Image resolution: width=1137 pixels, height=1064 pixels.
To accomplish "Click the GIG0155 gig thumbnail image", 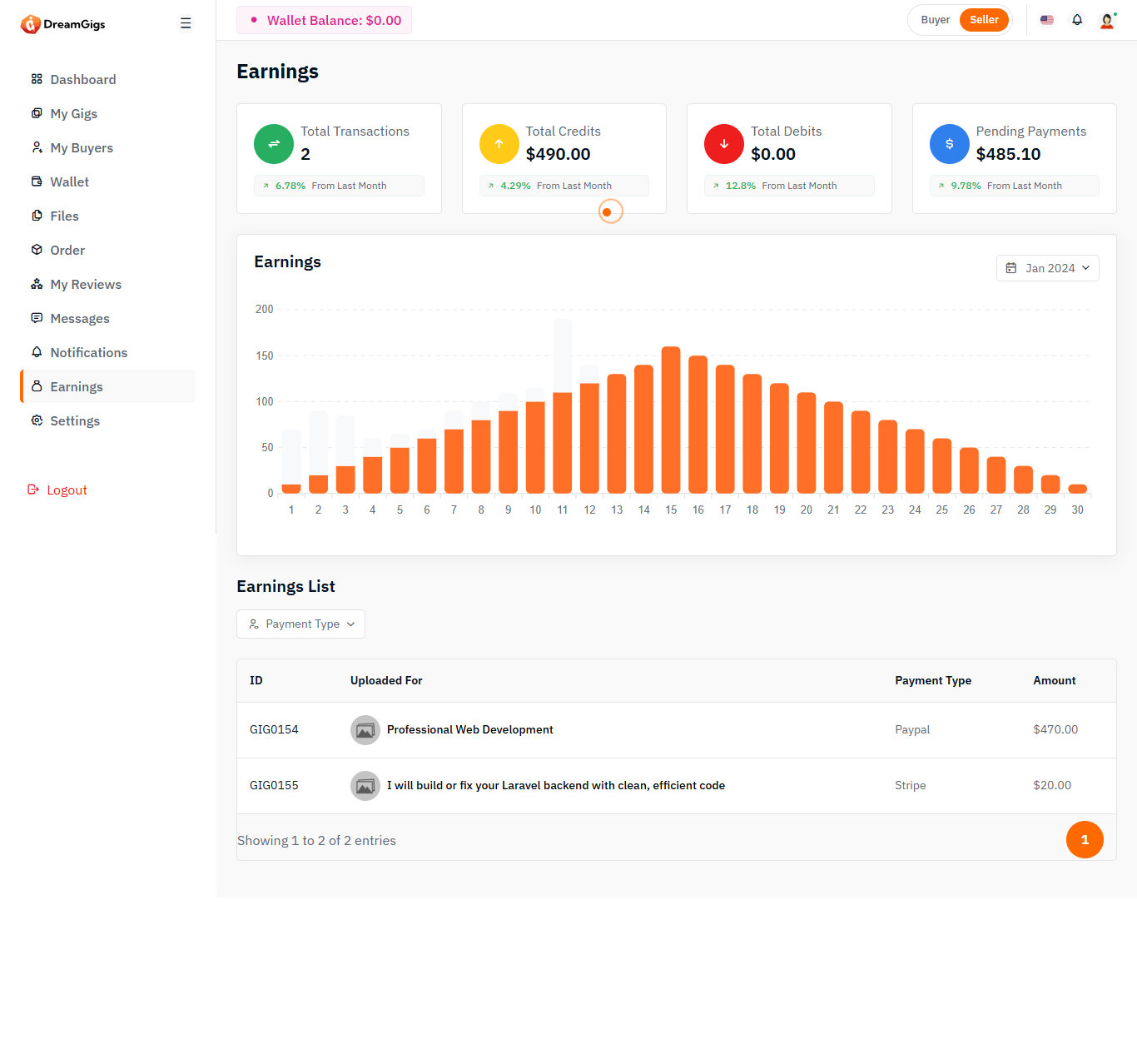I will point(365,786).
